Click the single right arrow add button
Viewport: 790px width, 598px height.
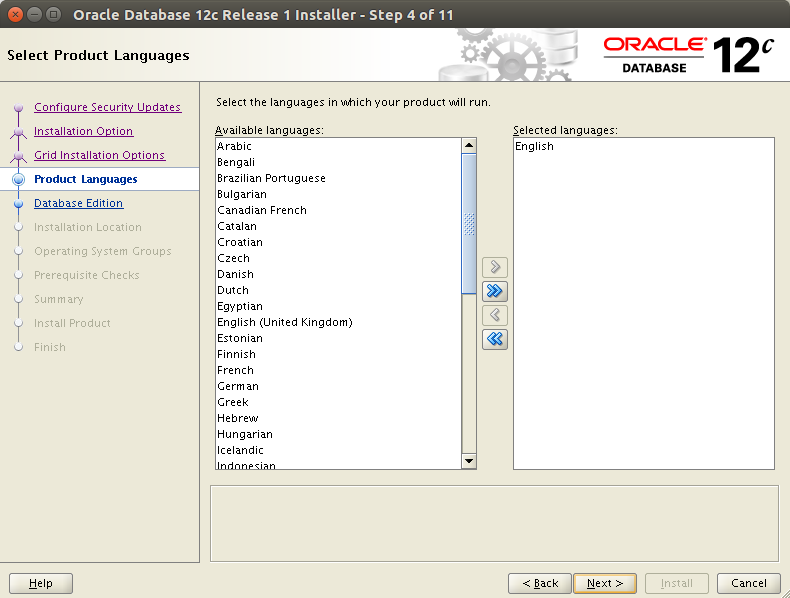(494, 267)
